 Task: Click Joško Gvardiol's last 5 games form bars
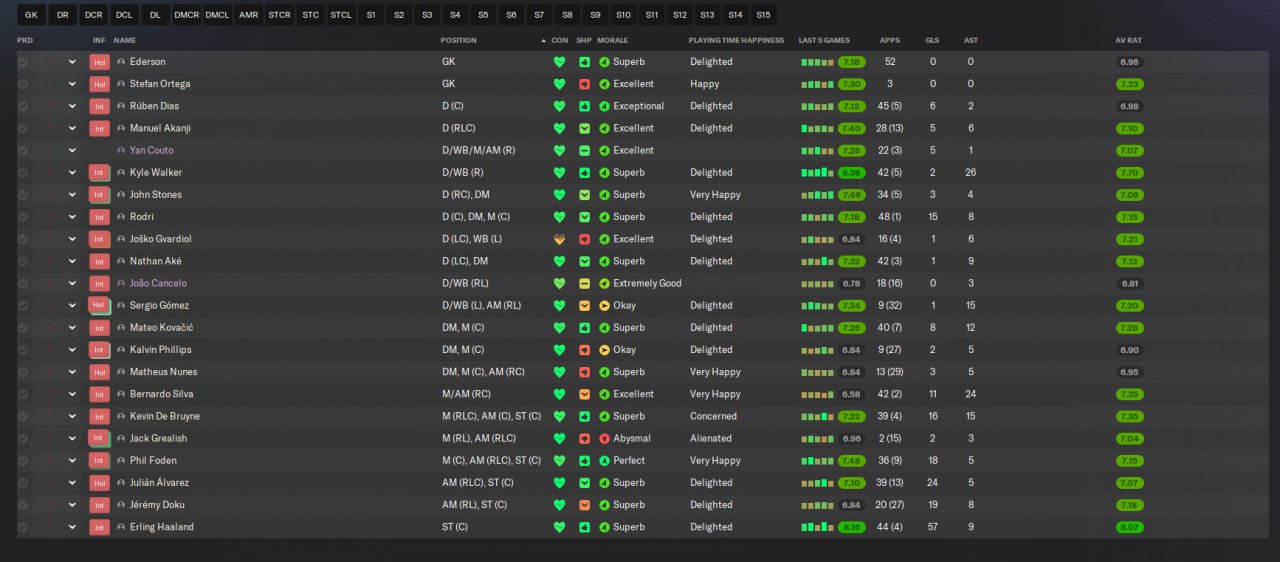(x=817, y=239)
